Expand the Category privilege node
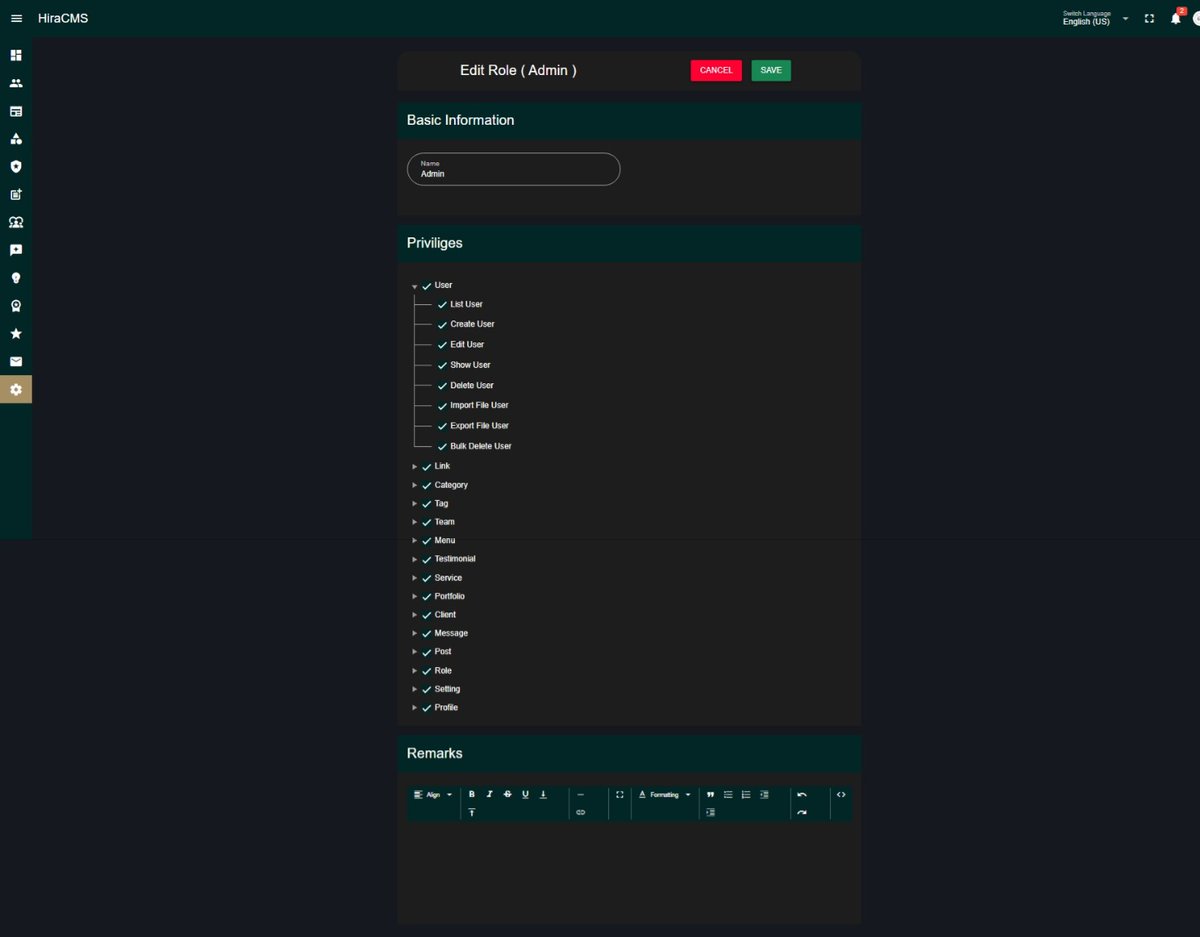 (415, 485)
